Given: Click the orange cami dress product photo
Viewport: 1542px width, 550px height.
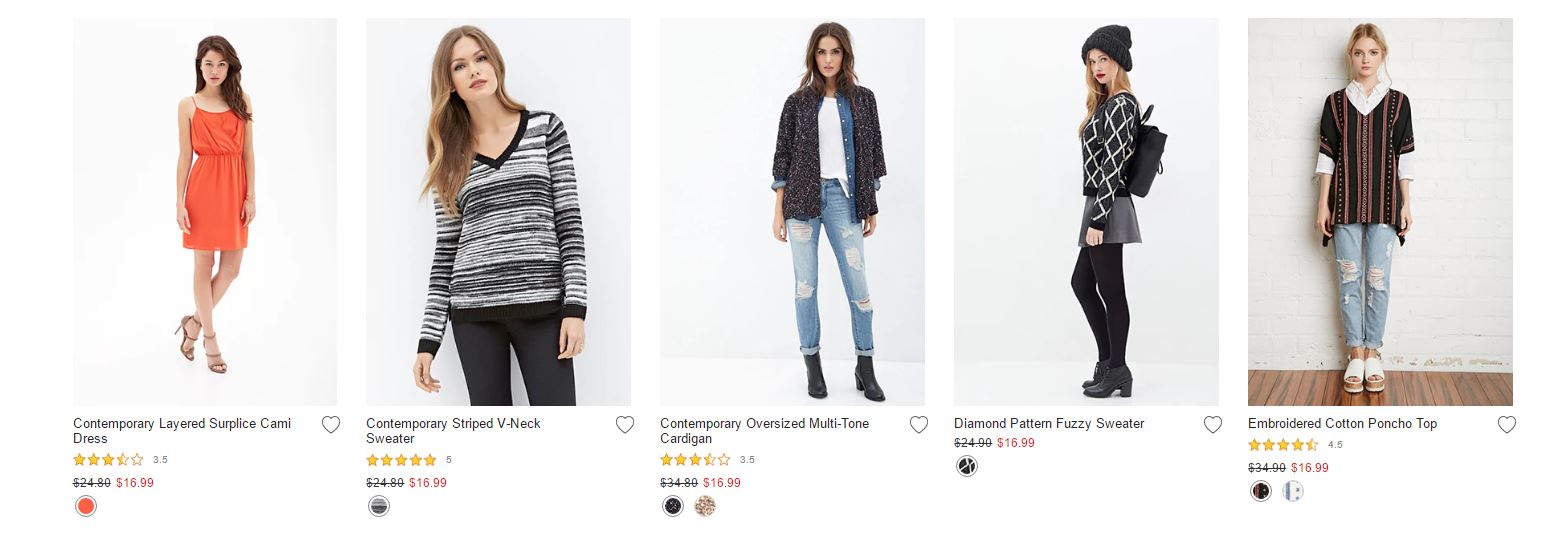Looking at the screenshot, I should [x=205, y=211].
